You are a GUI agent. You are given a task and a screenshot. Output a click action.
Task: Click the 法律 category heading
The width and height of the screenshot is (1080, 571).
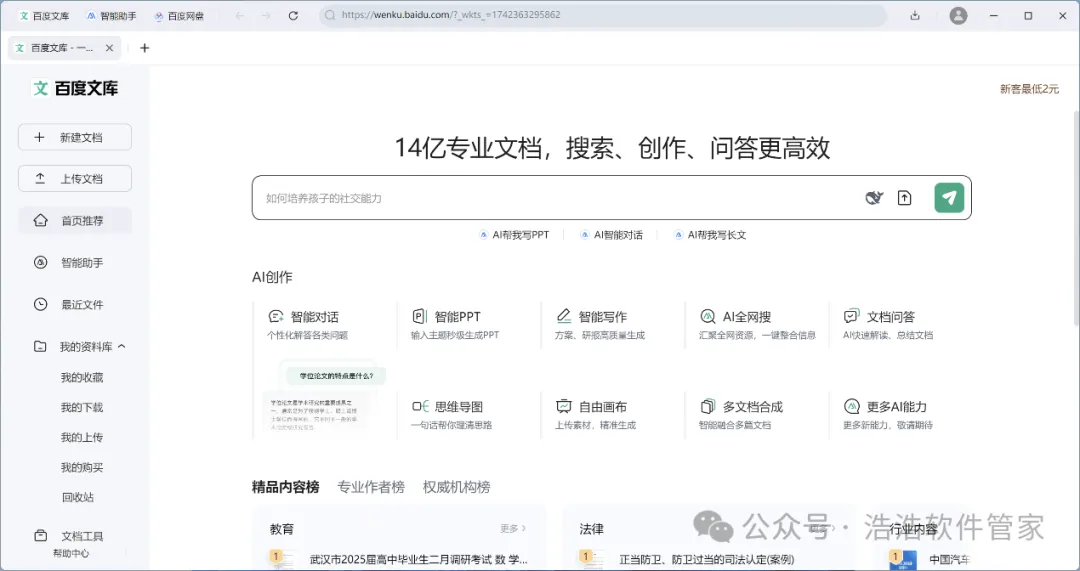click(x=592, y=529)
